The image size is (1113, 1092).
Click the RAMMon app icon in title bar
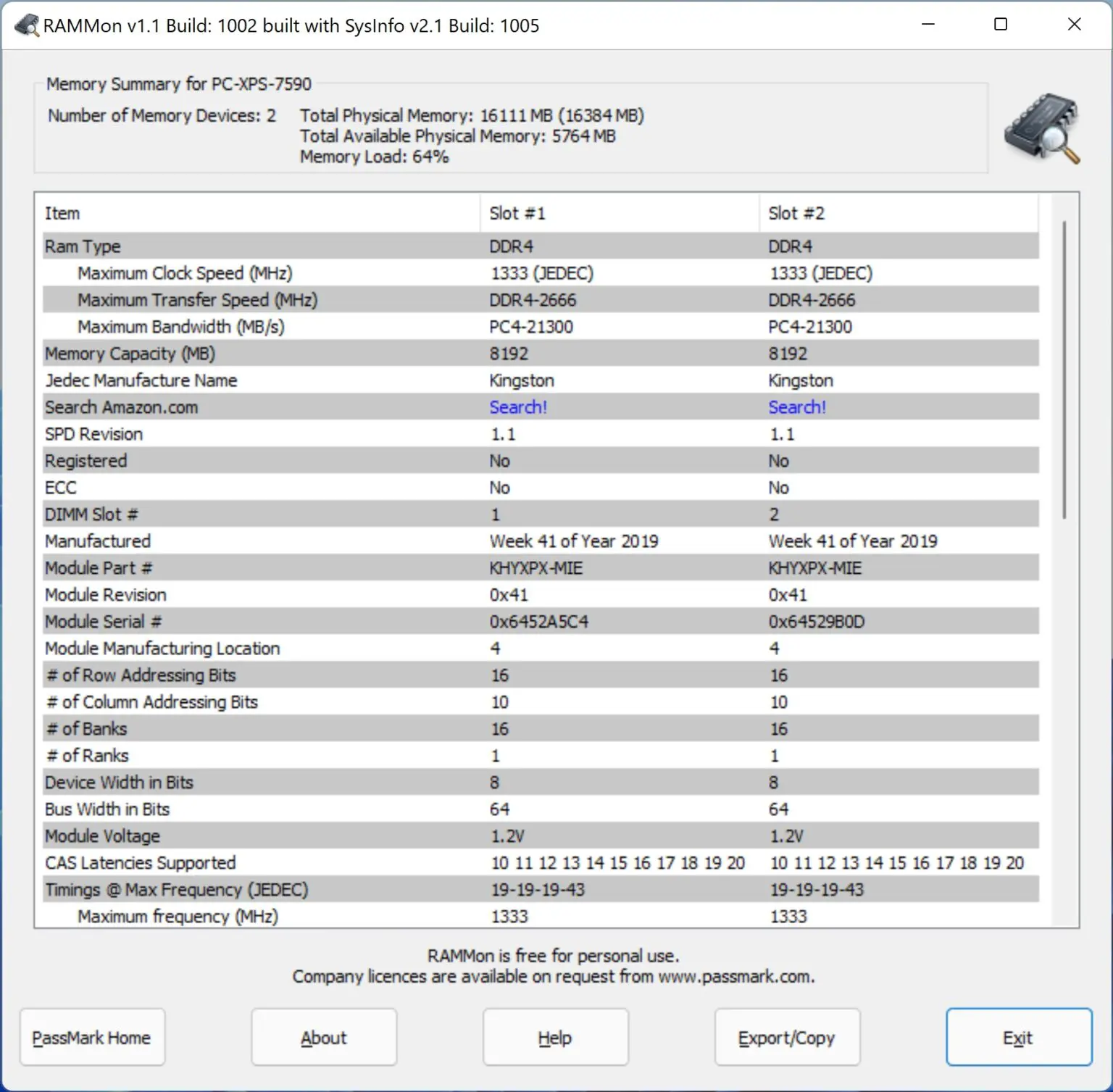(27, 25)
